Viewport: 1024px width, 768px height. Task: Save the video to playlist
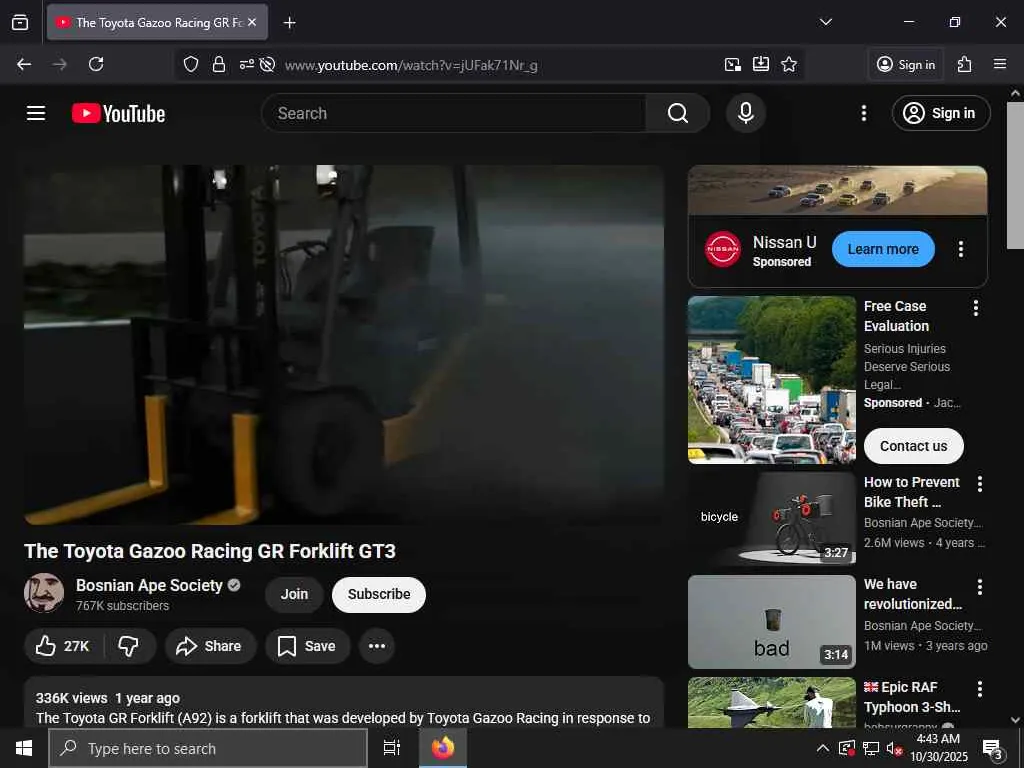(307, 646)
